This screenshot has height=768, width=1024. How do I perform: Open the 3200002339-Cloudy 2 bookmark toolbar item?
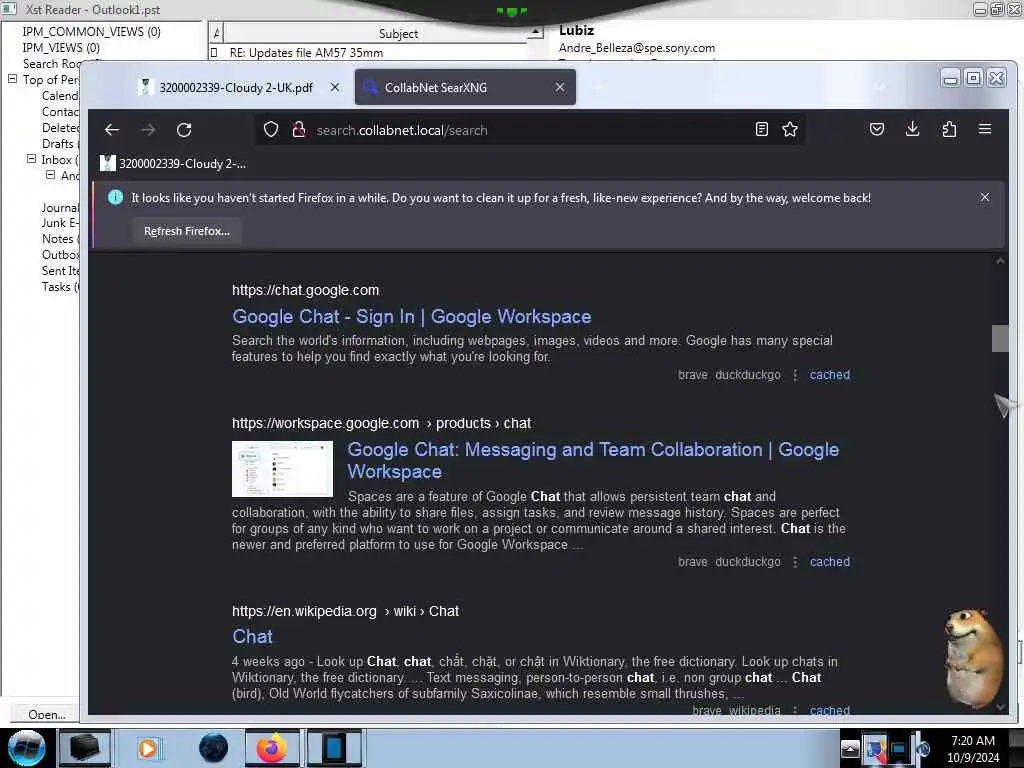pyautogui.click(x=173, y=163)
